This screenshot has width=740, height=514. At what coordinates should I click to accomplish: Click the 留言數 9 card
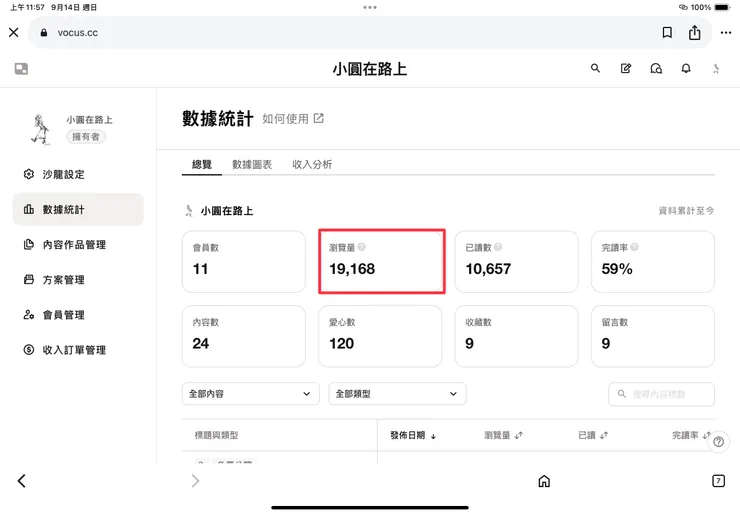click(x=653, y=336)
